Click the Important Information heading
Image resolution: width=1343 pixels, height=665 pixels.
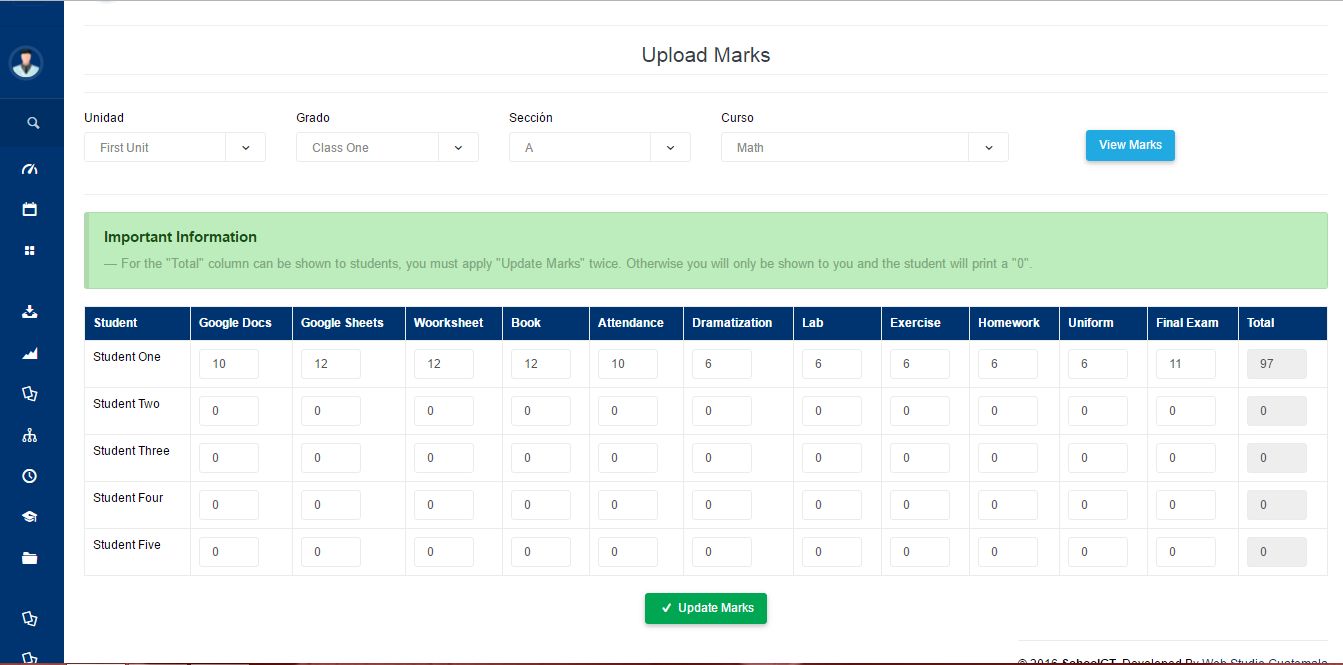(x=180, y=237)
